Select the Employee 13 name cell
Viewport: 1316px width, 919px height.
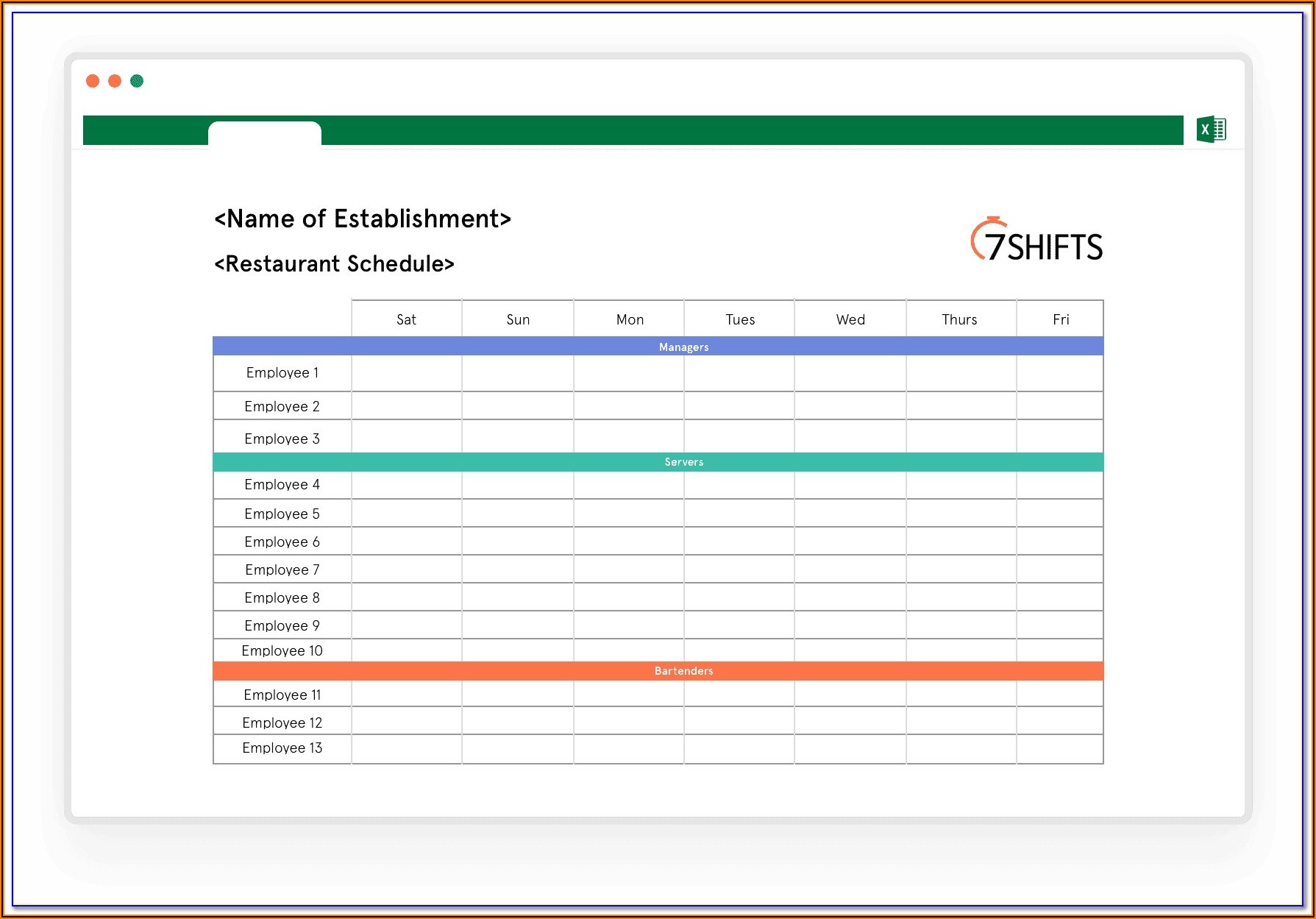click(x=282, y=748)
